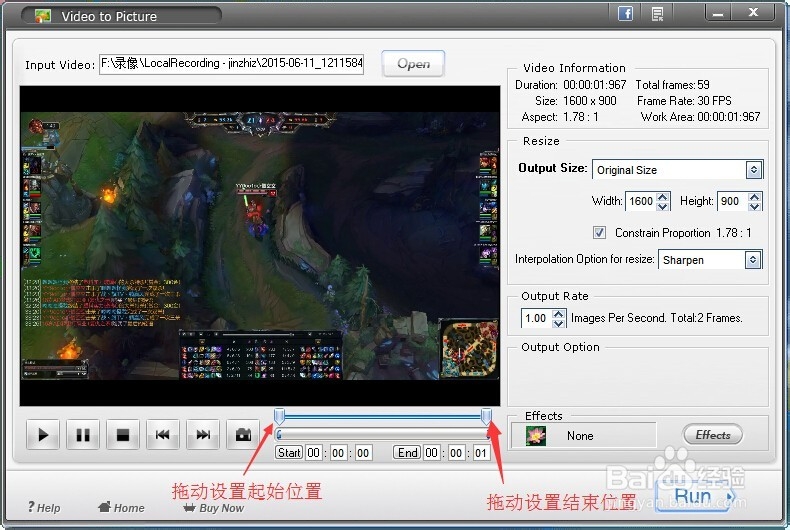Decrease Width with down arrow

pyautogui.click(x=663, y=206)
